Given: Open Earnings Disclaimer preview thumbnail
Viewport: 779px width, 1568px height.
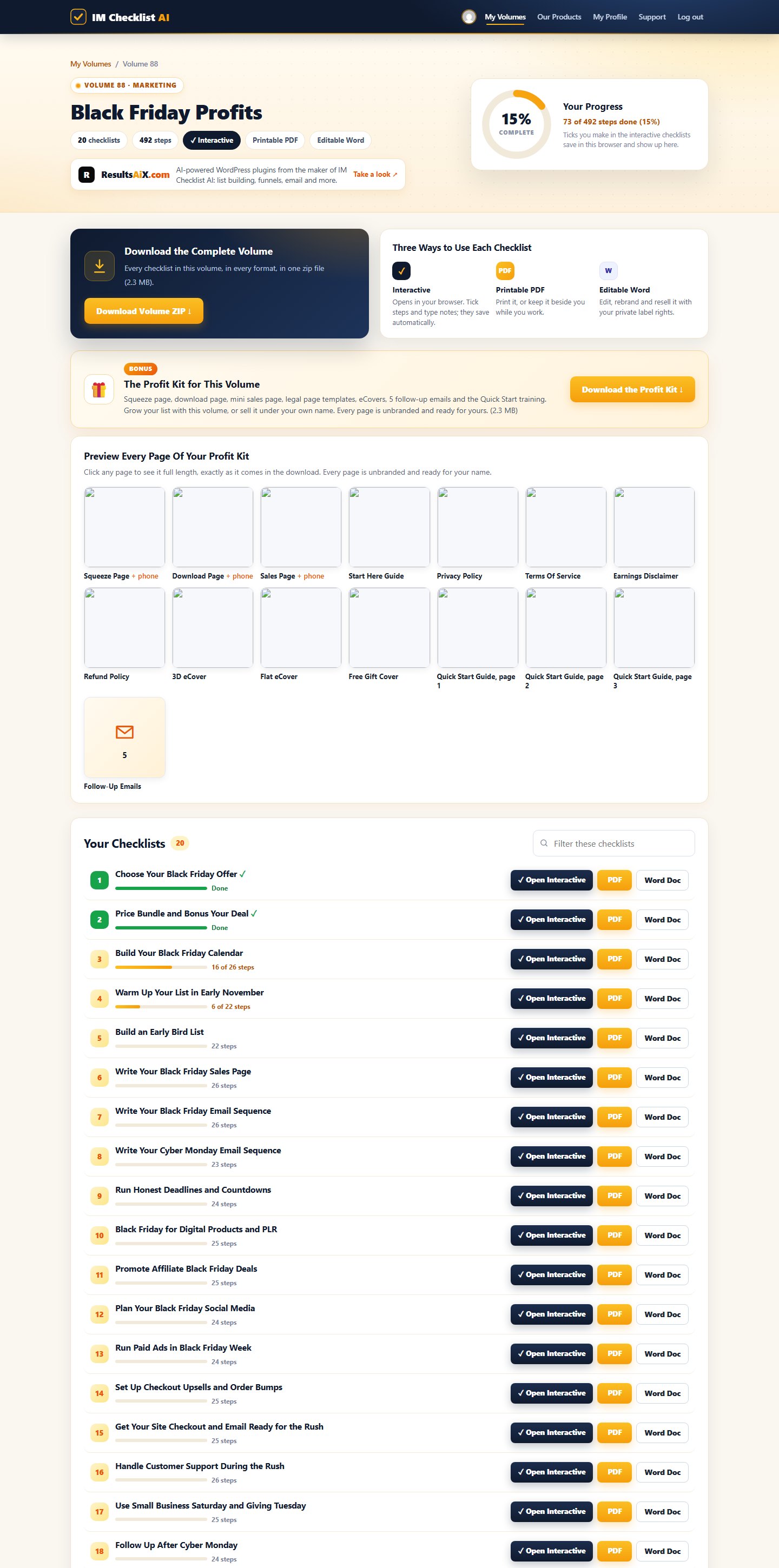Looking at the screenshot, I should 654,527.
